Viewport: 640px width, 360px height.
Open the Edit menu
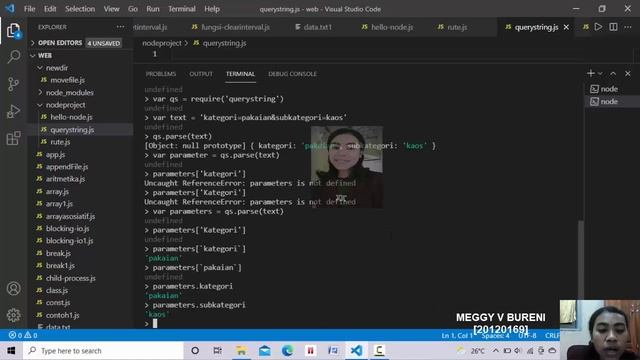[50, 9]
